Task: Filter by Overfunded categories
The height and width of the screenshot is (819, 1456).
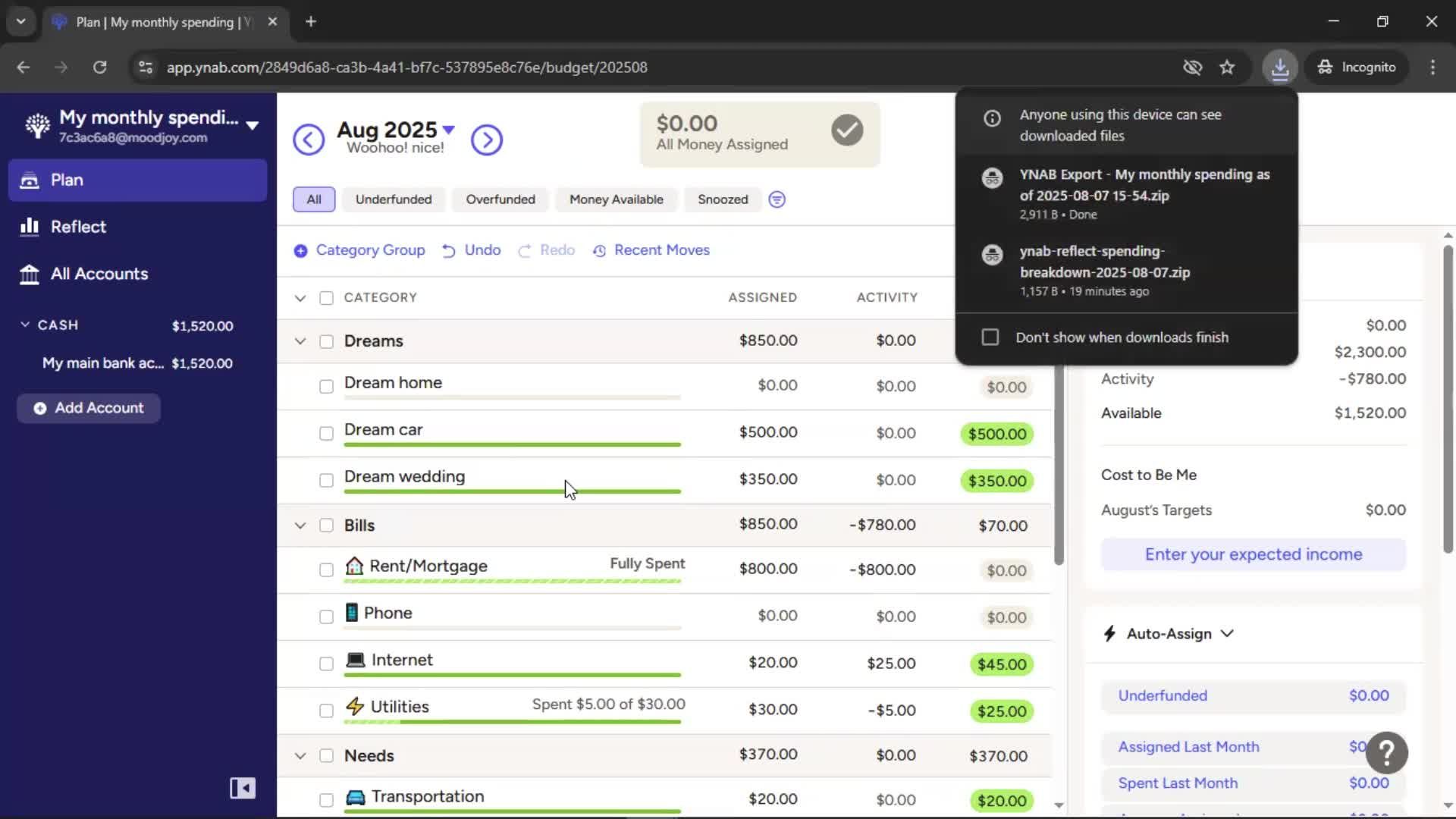Action: [500, 199]
